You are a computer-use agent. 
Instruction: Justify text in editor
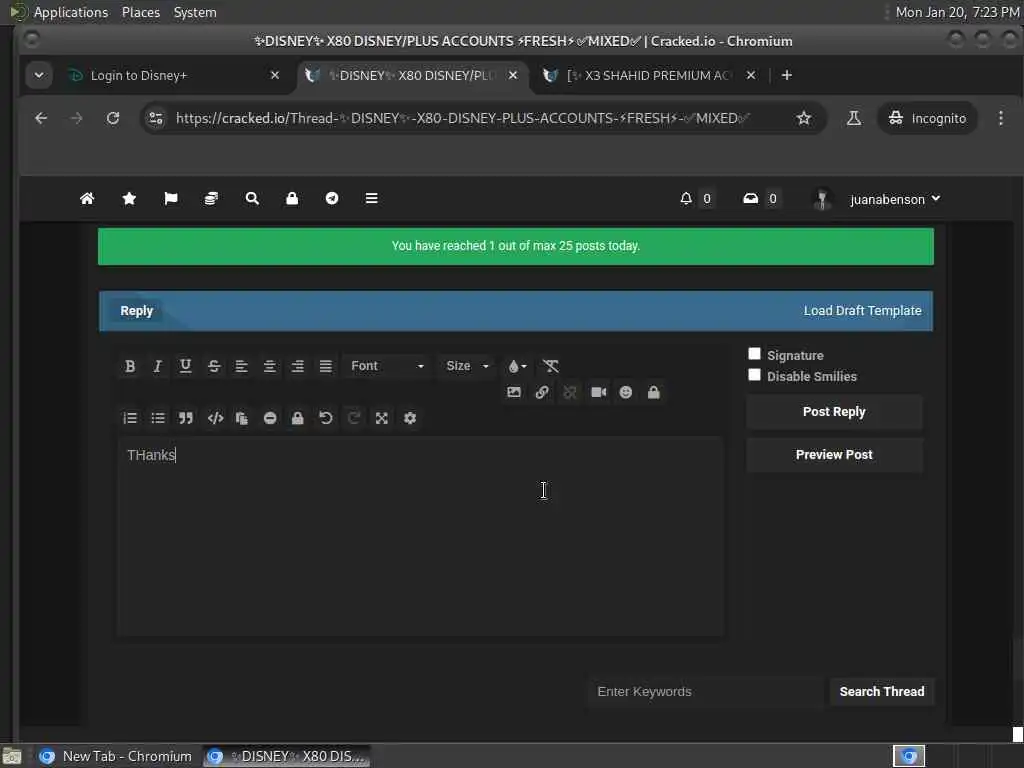326,366
